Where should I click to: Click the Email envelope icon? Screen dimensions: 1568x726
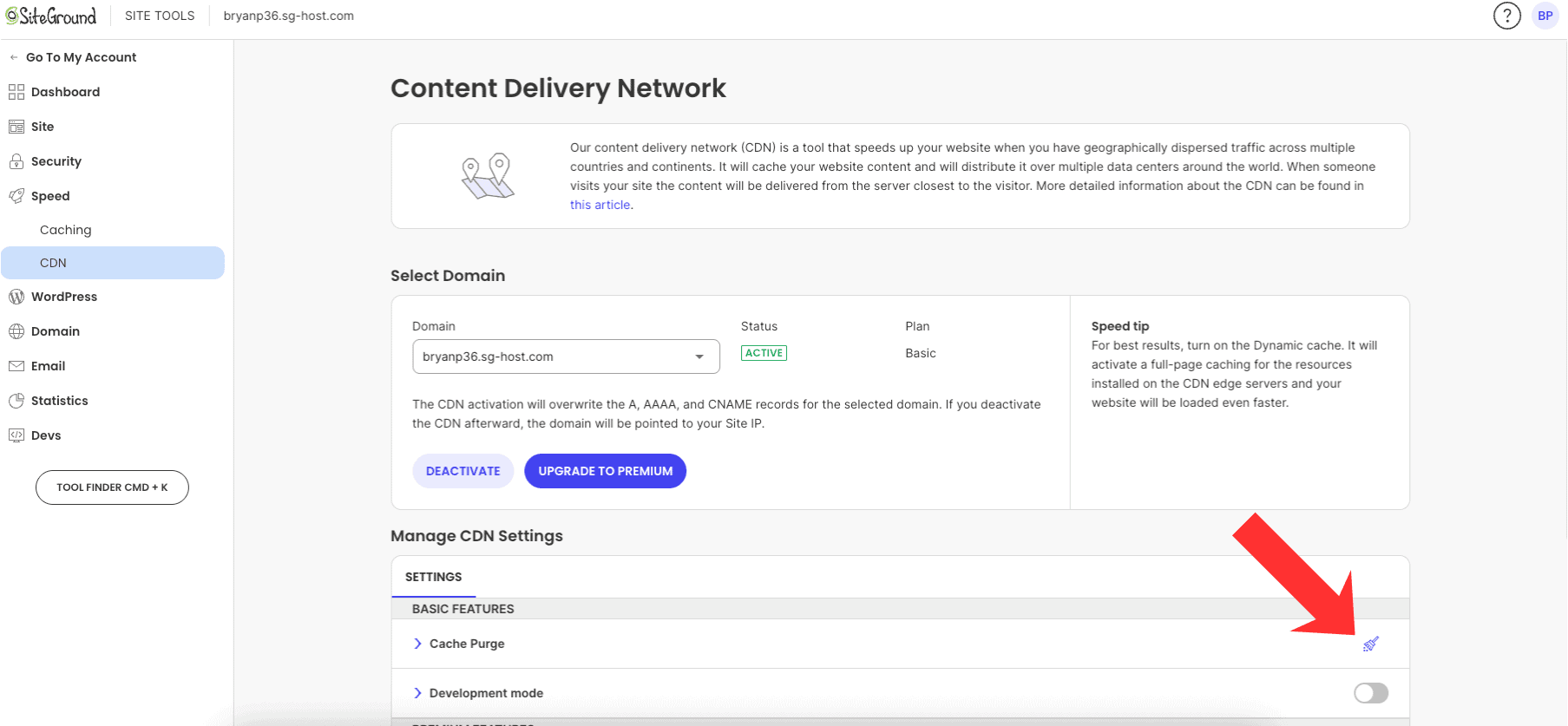click(x=16, y=366)
